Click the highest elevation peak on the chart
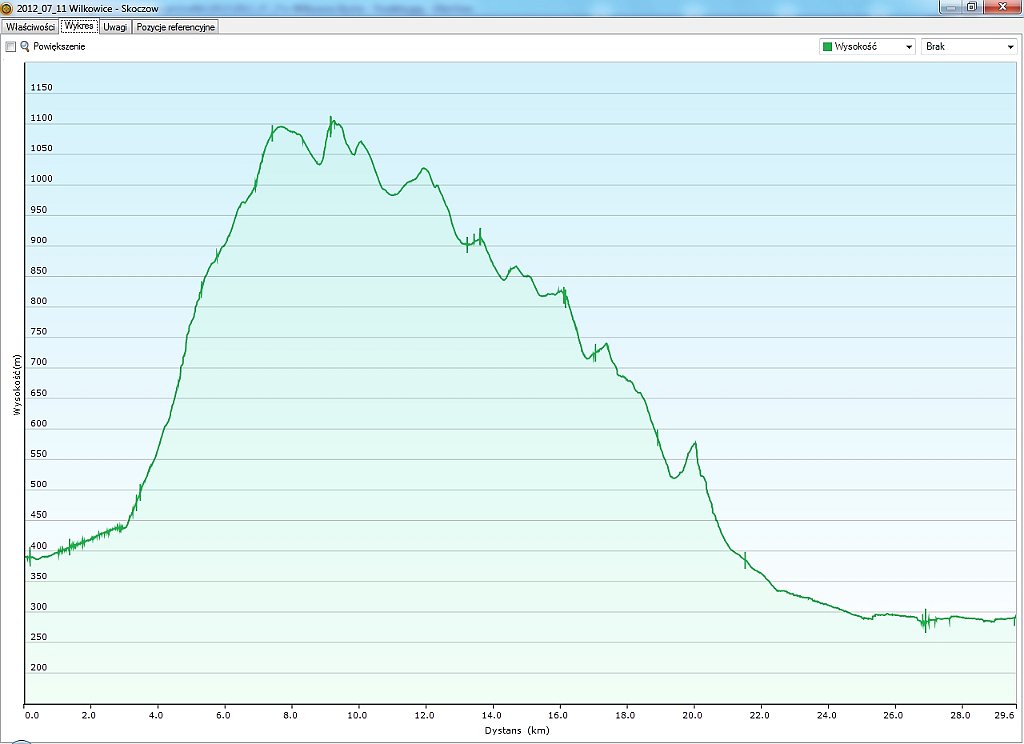1024x744 pixels. pyautogui.click(x=331, y=118)
